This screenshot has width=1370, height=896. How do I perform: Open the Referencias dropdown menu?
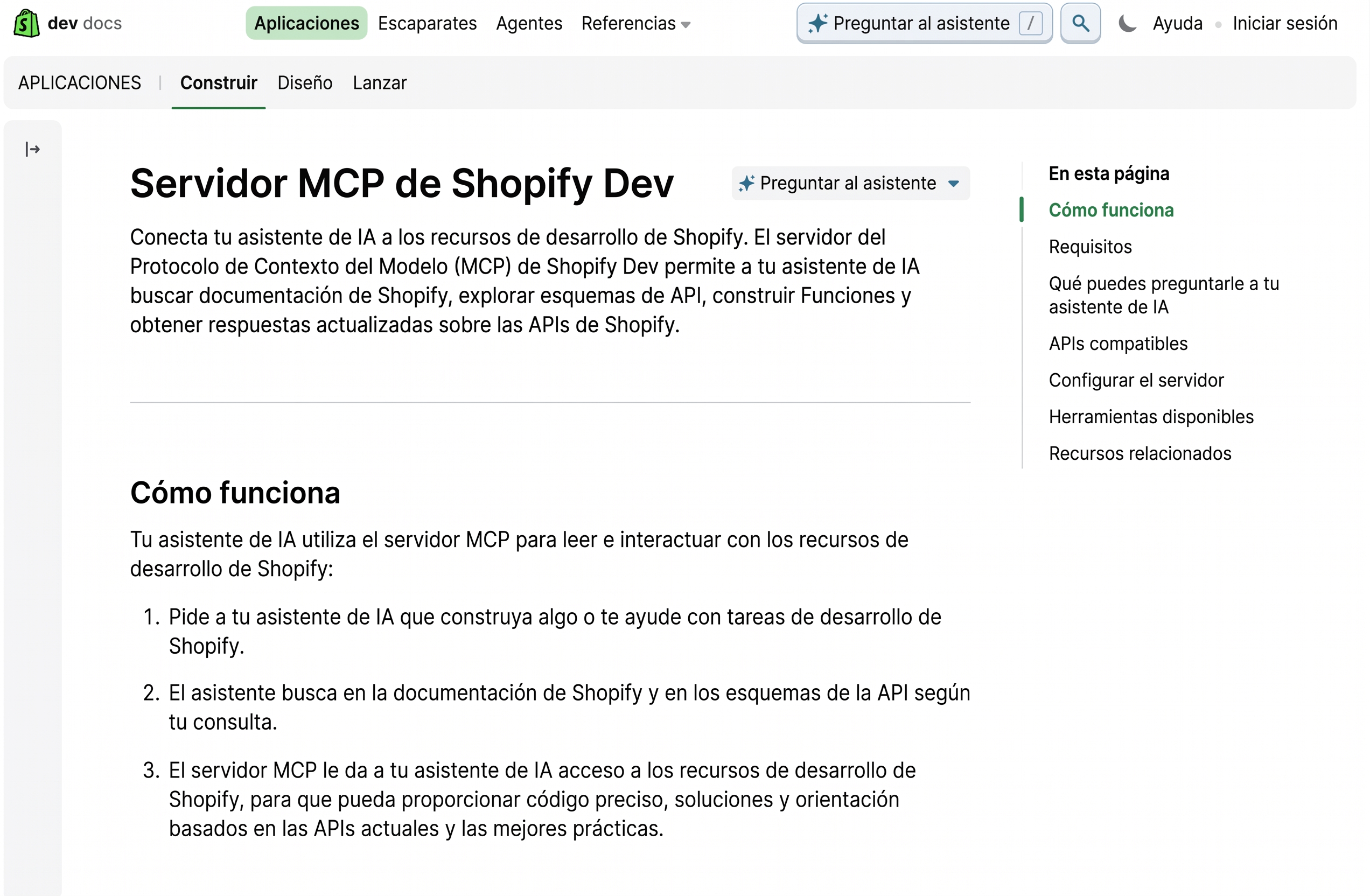[x=635, y=24]
